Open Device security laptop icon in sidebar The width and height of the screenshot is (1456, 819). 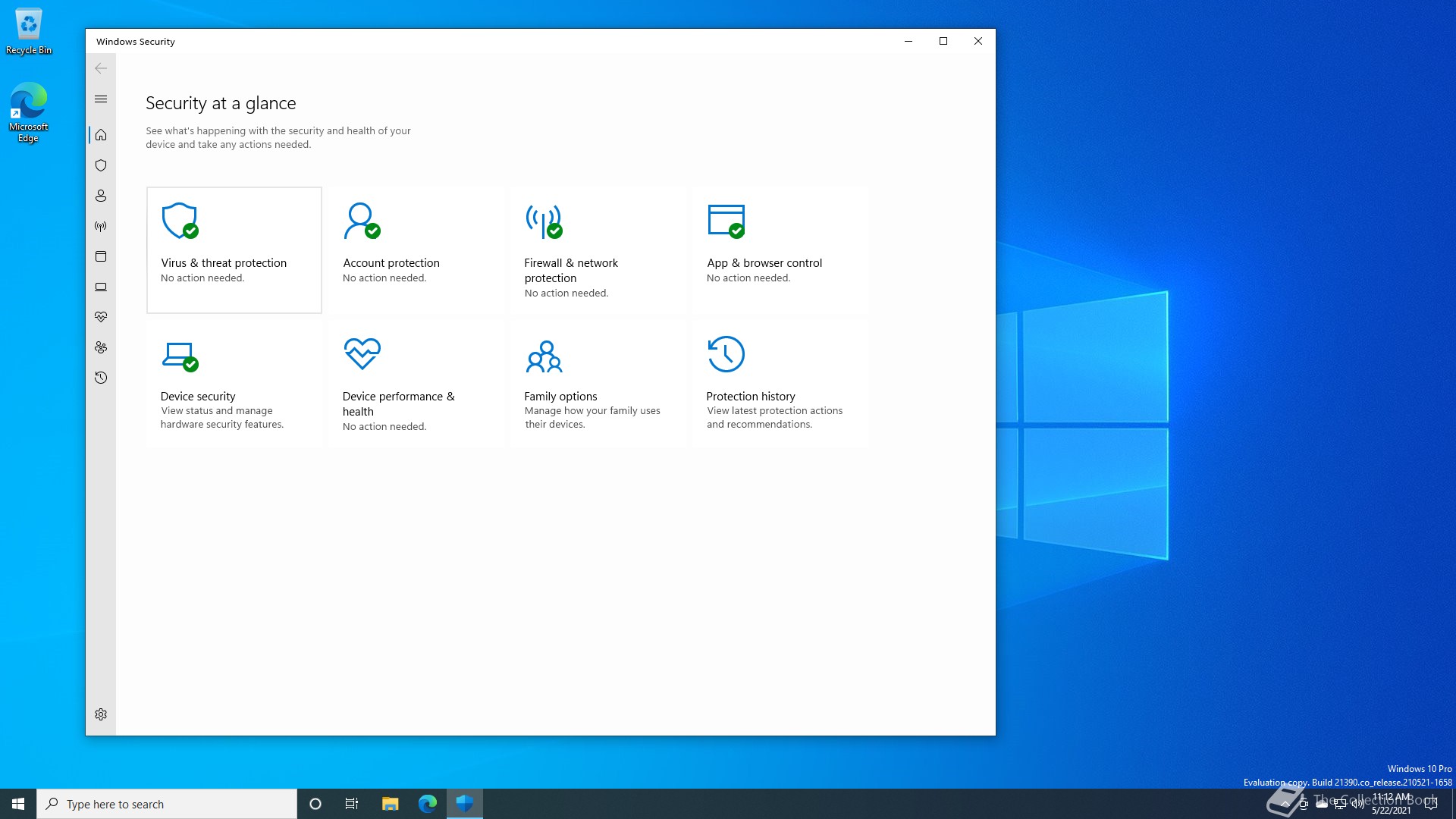click(101, 287)
